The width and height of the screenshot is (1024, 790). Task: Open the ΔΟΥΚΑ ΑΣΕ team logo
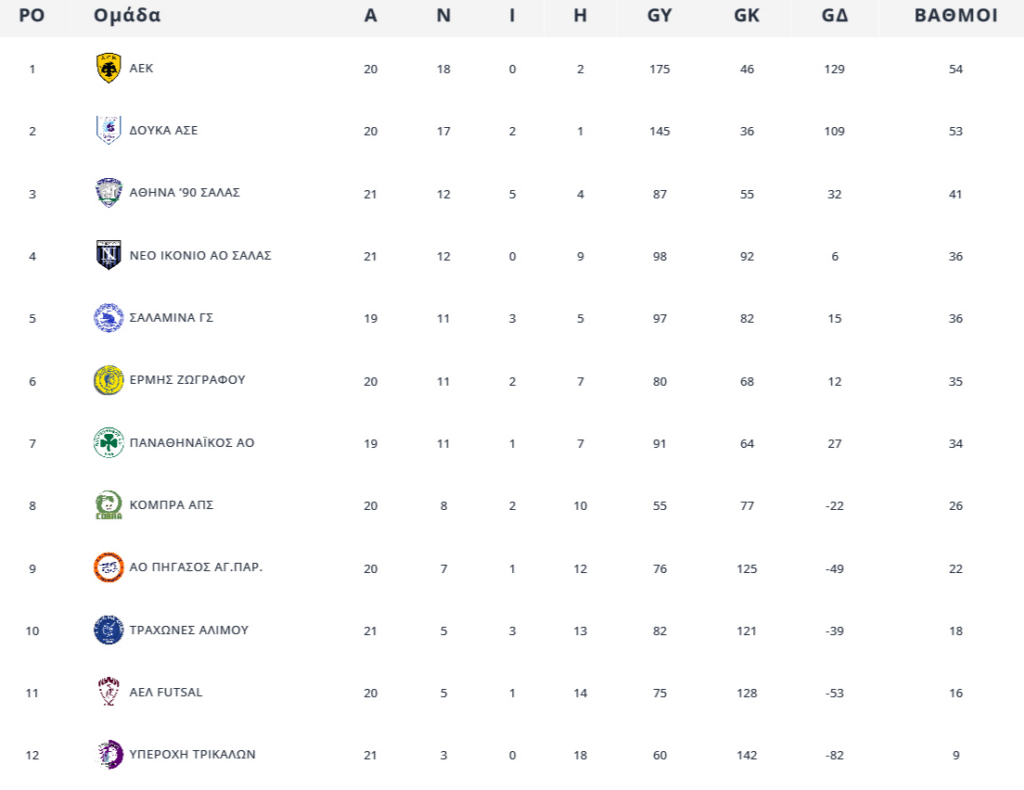pos(108,130)
